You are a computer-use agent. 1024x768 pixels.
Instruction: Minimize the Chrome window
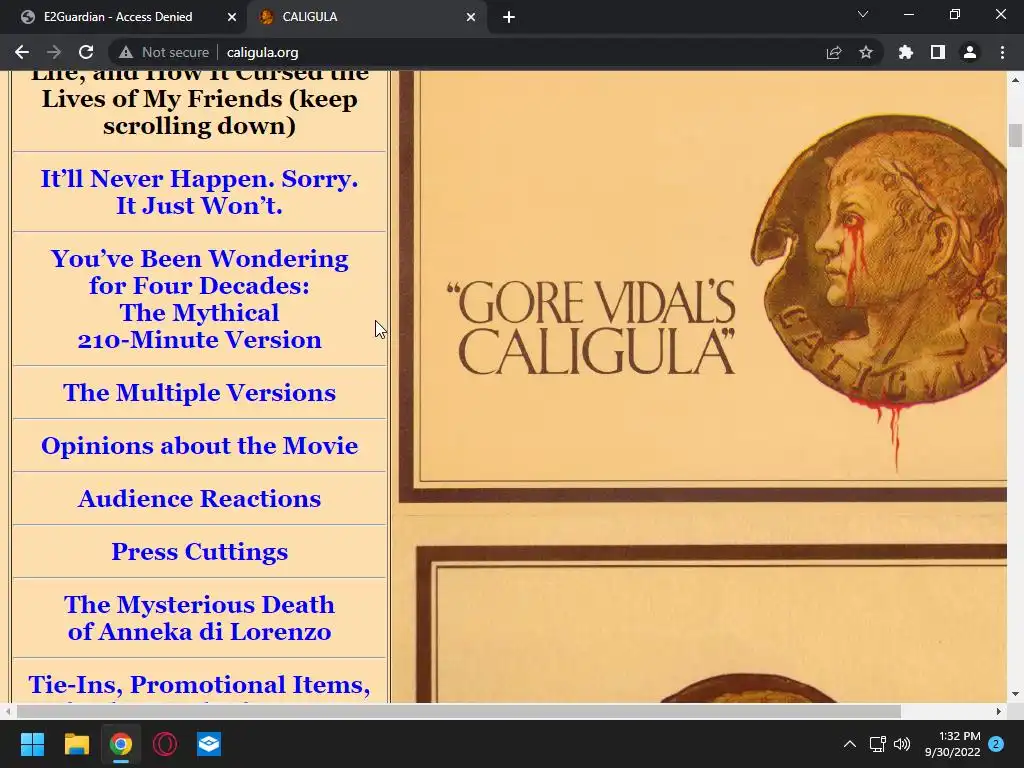tap(908, 14)
